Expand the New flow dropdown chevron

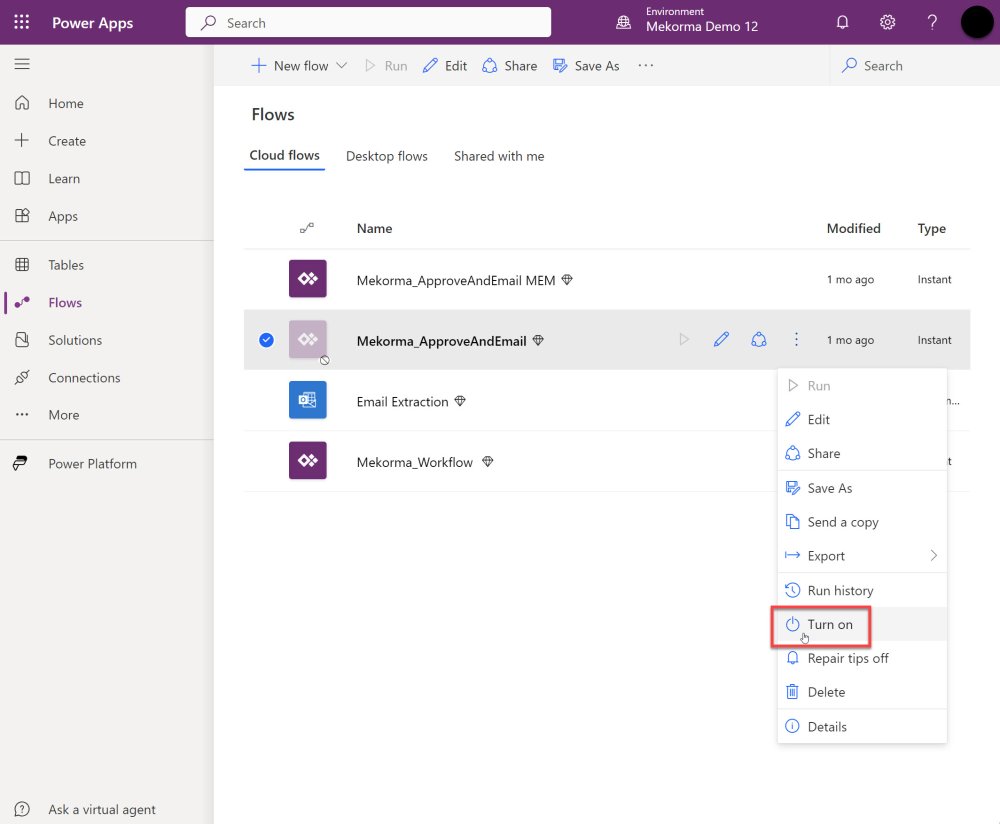[x=341, y=65]
